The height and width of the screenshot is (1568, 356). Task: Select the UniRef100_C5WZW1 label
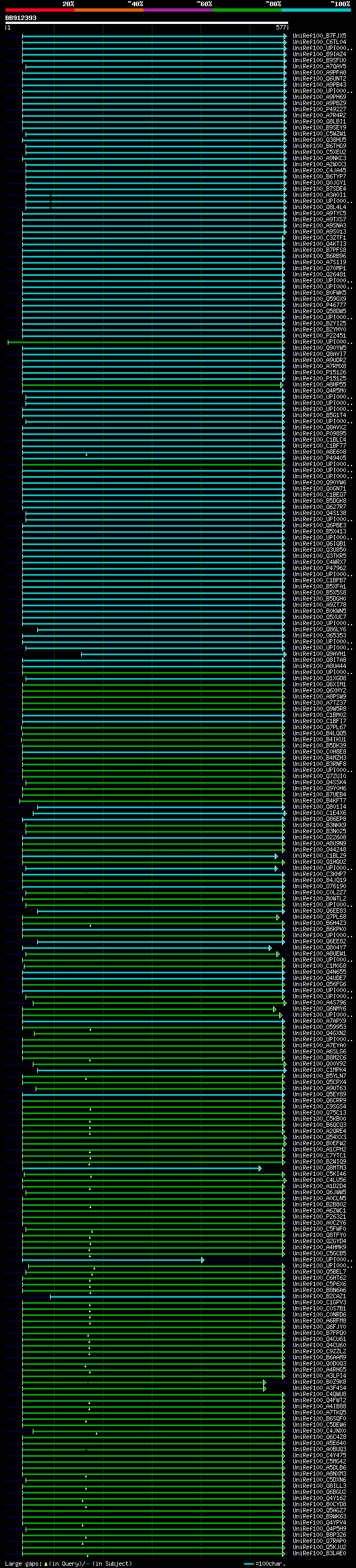tap(319, 133)
